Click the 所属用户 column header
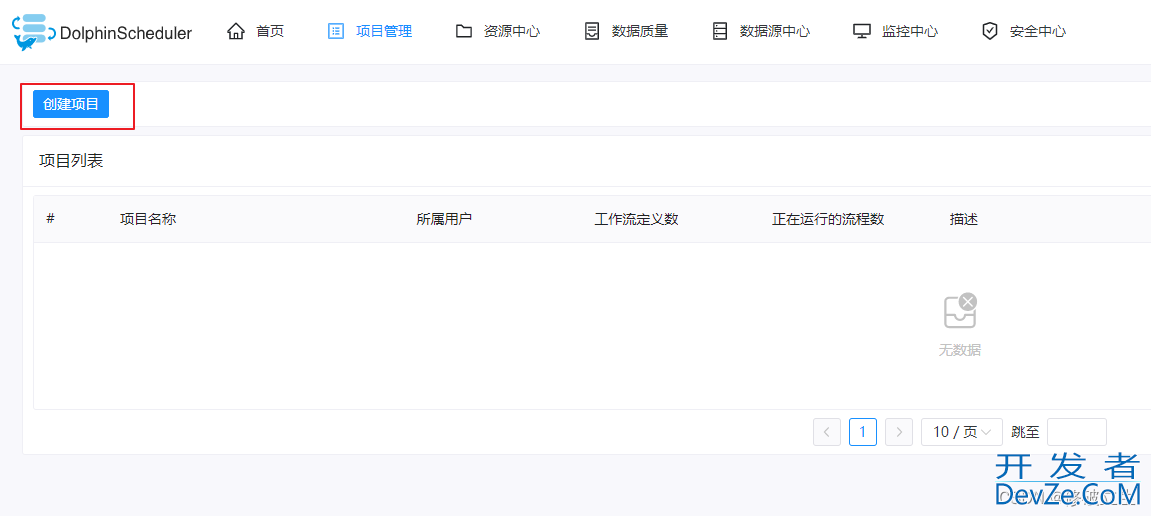The width and height of the screenshot is (1151, 516). coord(444,219)
